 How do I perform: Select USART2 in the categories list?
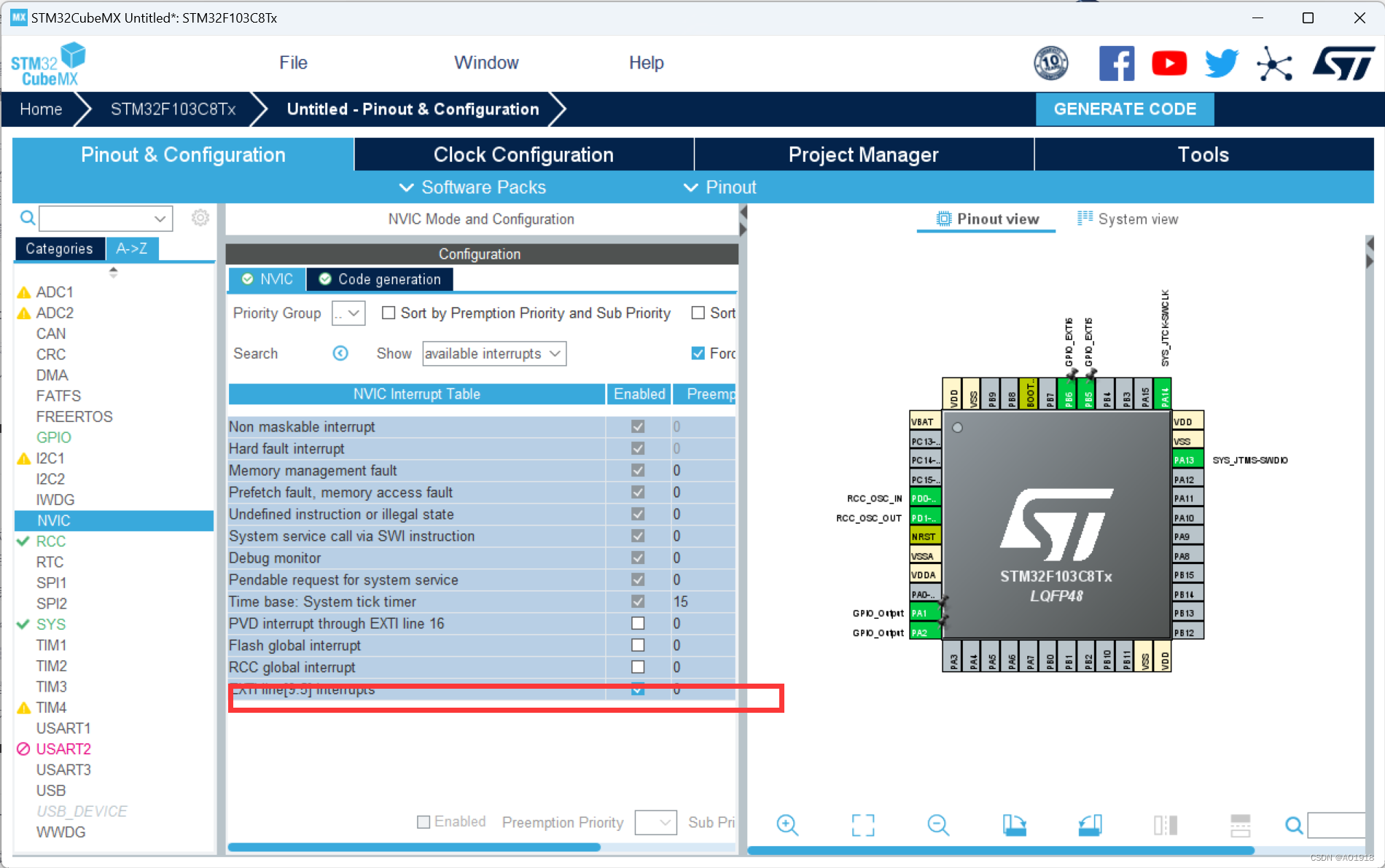[x=63, y=749]
